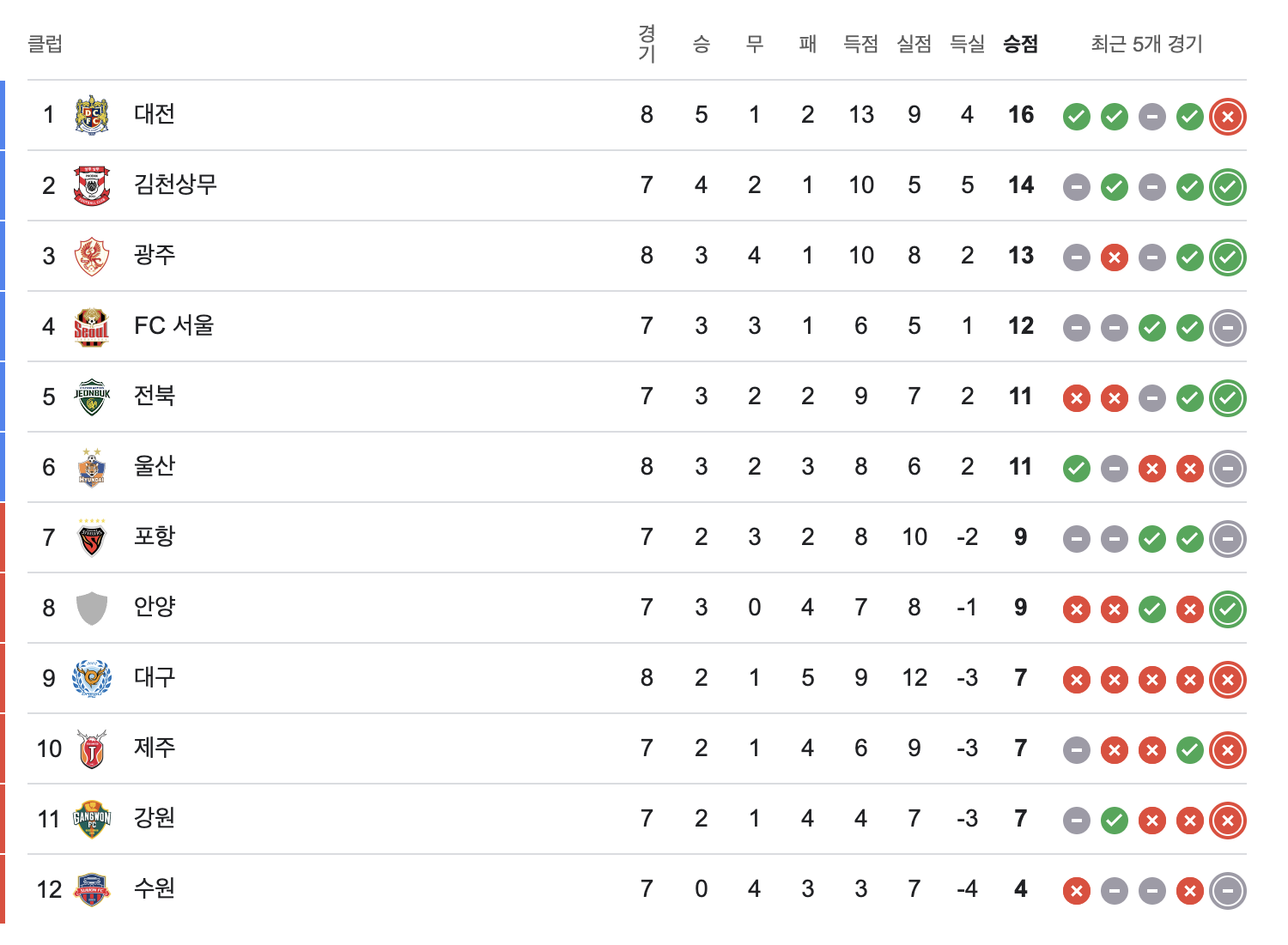Click the 최근 5개 경기 header
This screenshot has height=945, width=1288.
tap(1147, 44)
